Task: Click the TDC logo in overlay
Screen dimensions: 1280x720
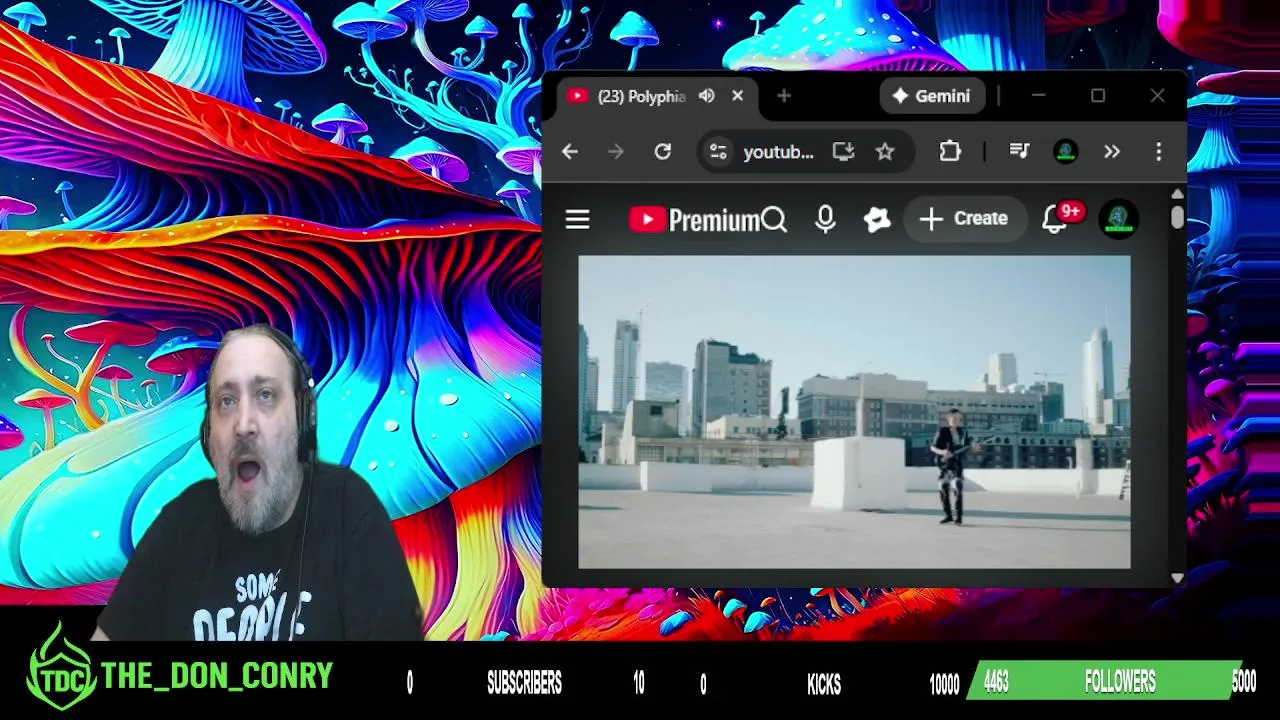Action: click(62, 667)
